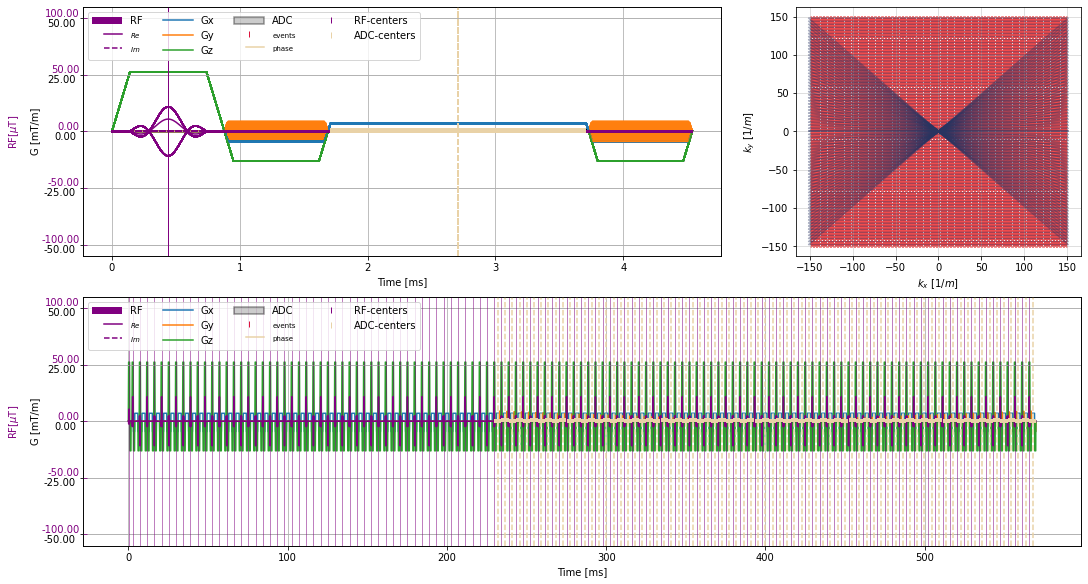1088x584 pixels.
Task: Click the purple RF swatch in top legend
Action: click(x=107, y=21)
